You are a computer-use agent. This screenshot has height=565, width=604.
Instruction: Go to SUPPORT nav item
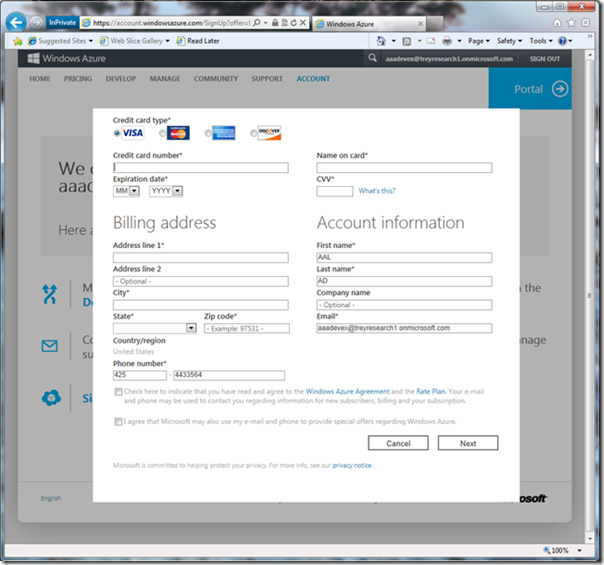point(267,79)
